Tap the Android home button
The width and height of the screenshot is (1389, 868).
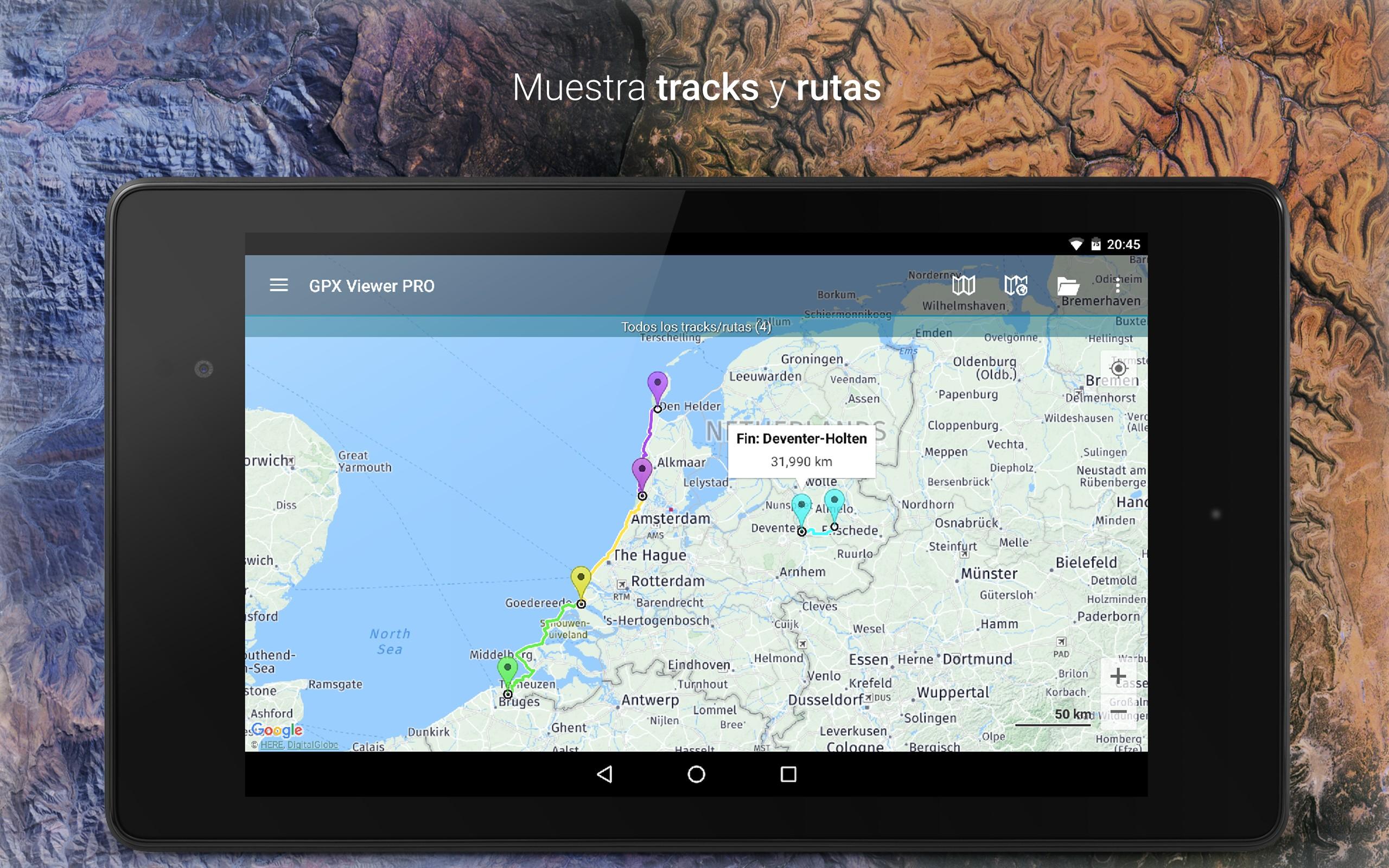(696, 775)
